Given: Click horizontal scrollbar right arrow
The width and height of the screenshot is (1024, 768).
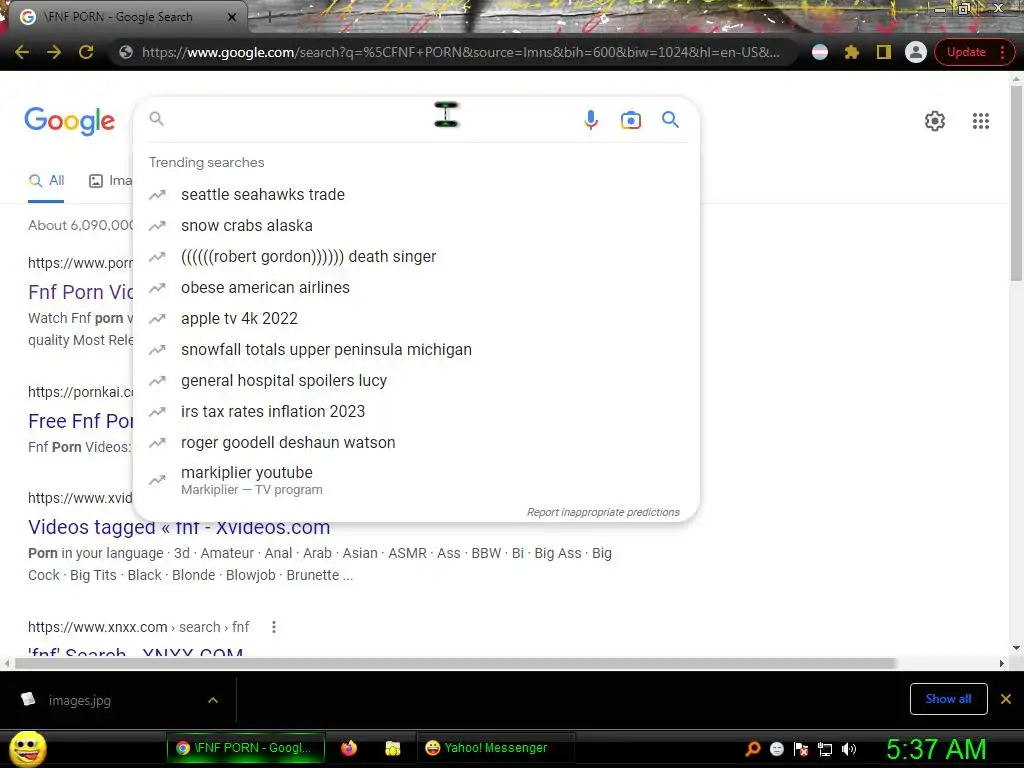Looking at the screenshot, I should pyautogui.click(x=1002, y=664).
